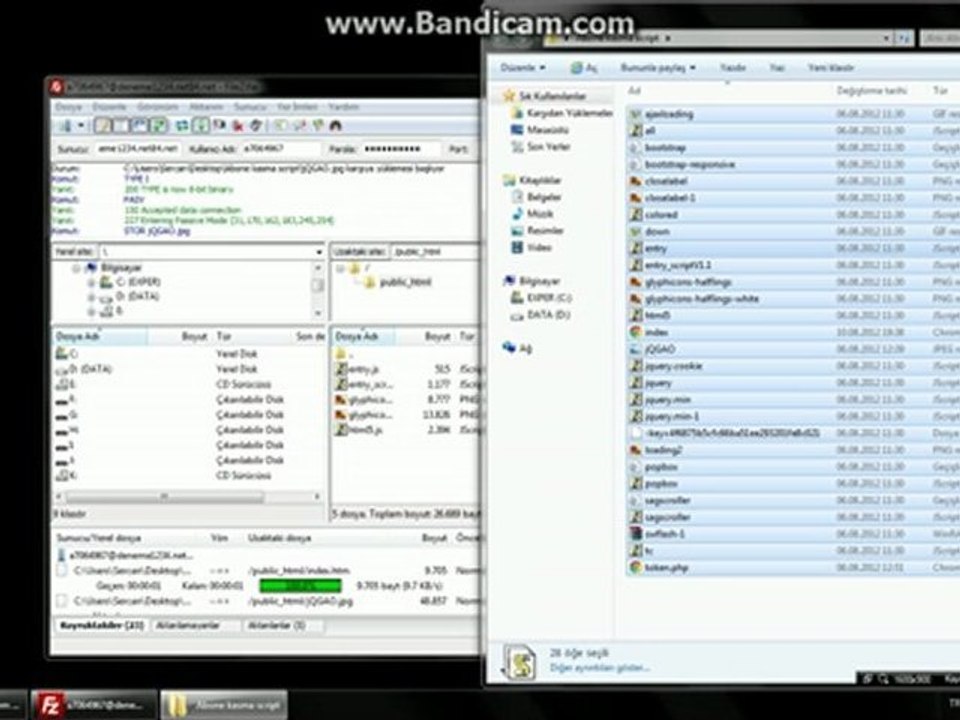Expand the D: (DATA) tree node
Screen dimensions: 960x720
[91, 297]
